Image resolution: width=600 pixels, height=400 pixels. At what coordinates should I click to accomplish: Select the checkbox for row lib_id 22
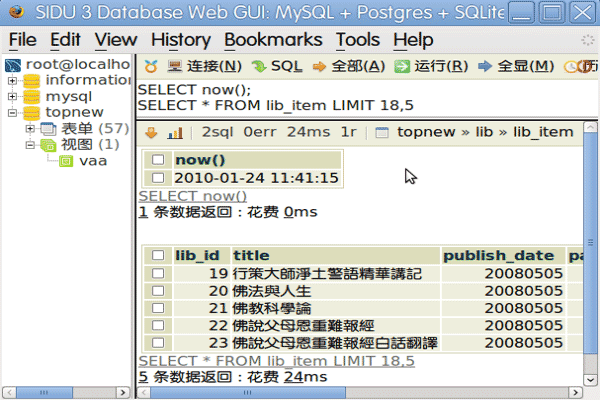(x=158, y=325)
